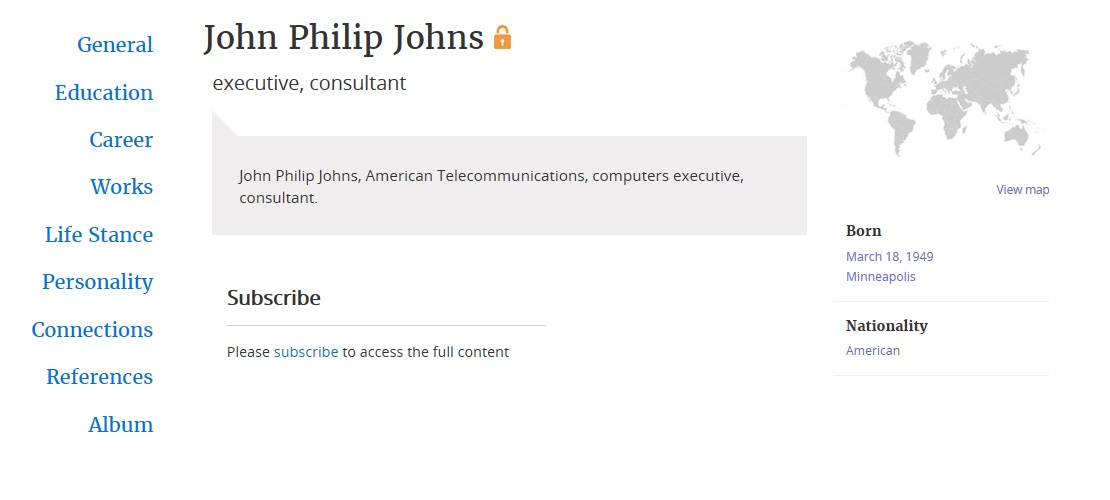The image size is (1110, 500).
Task: Open the Personality section
Action: (97, 282)
